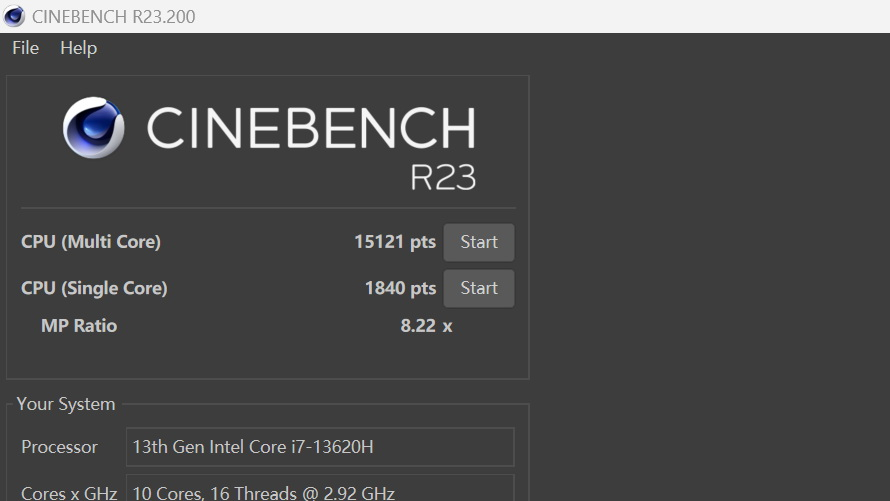Click the Cinebench sphere logo in the panel
Viewport: 890px width, 501px height.
coord(94,128)
